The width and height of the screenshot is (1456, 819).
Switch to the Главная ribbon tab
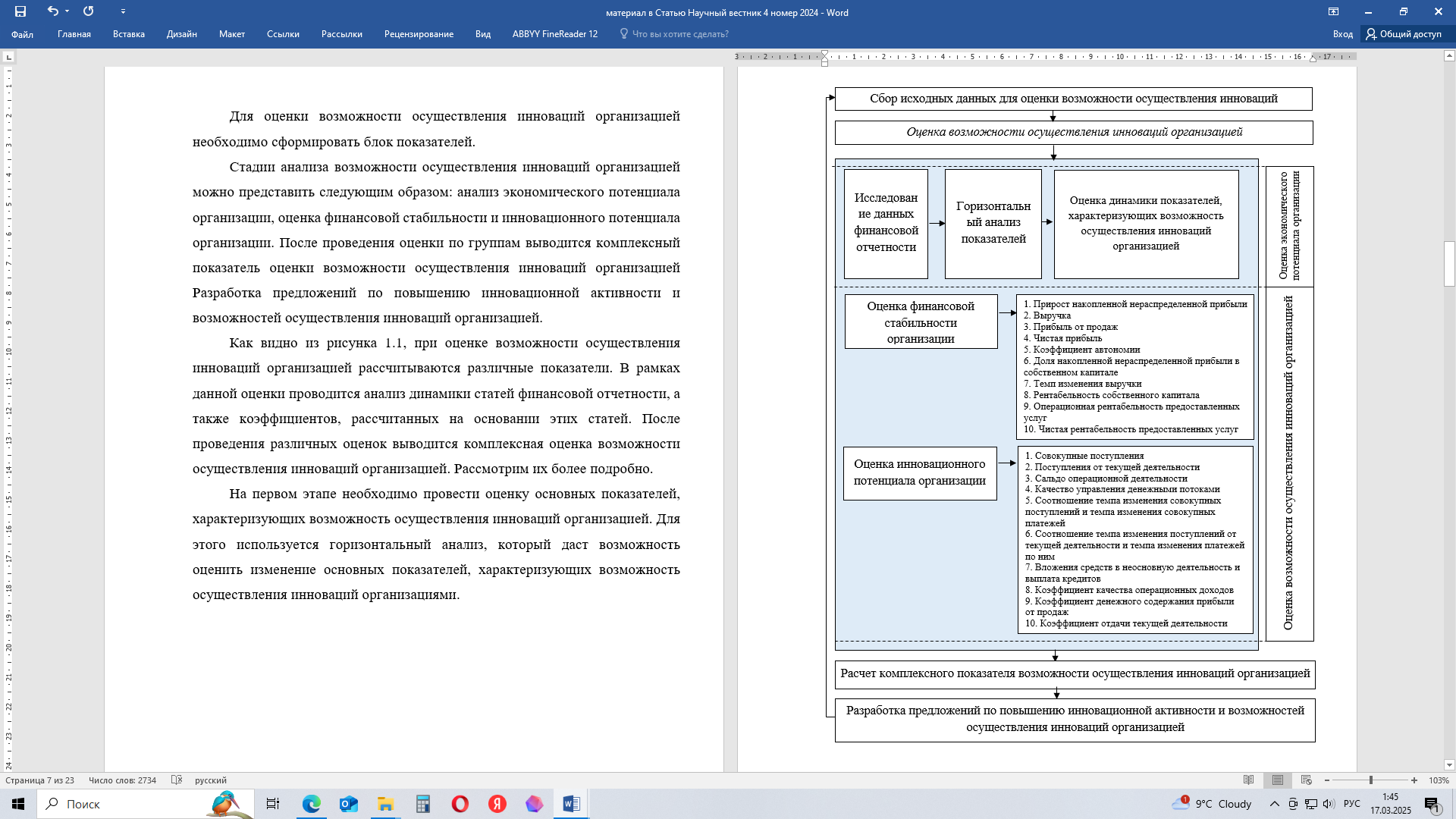(74, 34)
